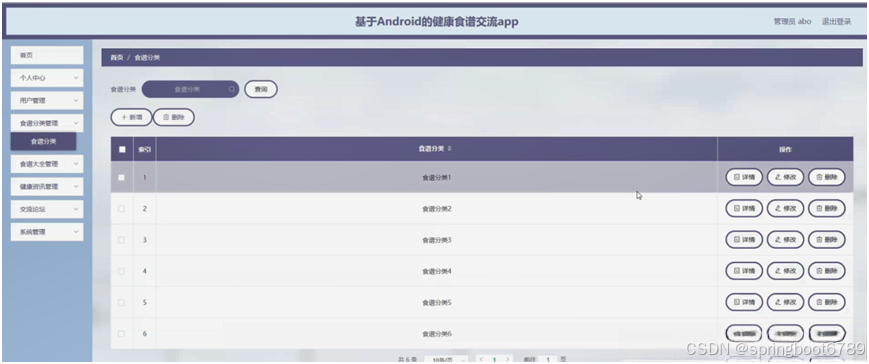
Task: Click 修改 for row 食谱分类5
Action: click(785, 303)
